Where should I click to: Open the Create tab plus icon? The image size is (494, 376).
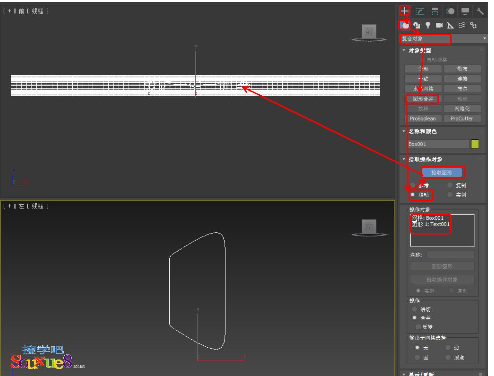[404, 11]
